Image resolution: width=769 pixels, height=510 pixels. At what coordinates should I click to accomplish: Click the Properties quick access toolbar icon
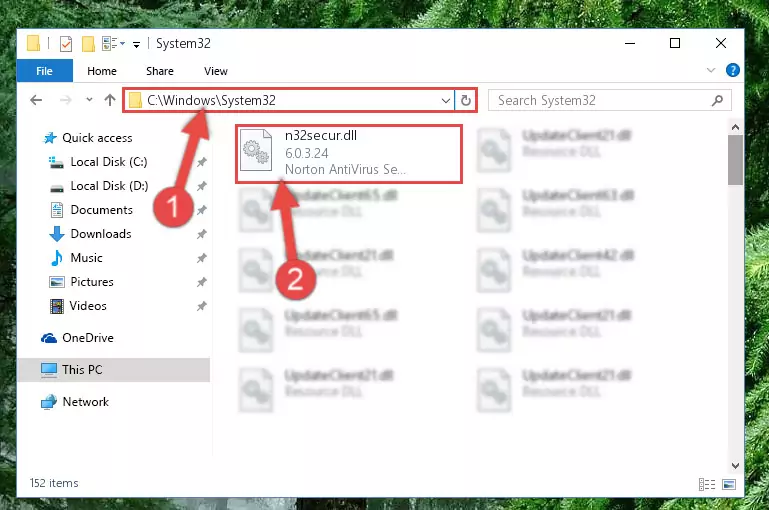66,44
